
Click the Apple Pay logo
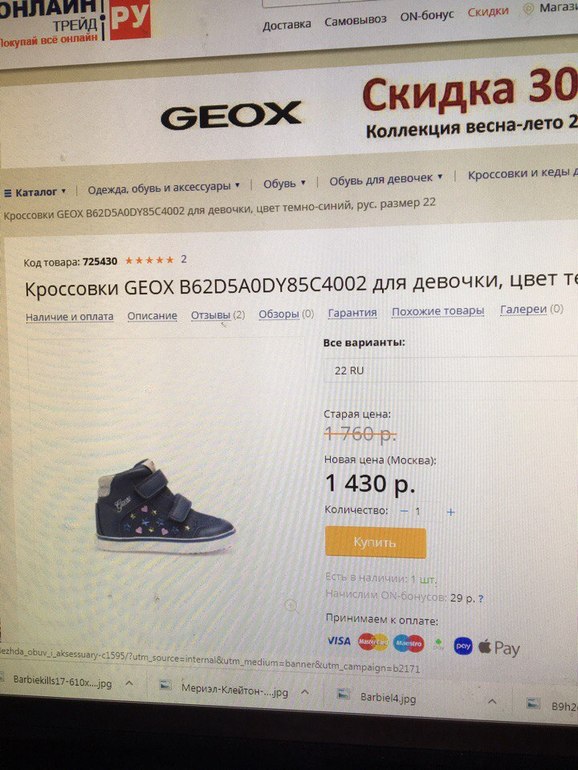coord(499,648)
